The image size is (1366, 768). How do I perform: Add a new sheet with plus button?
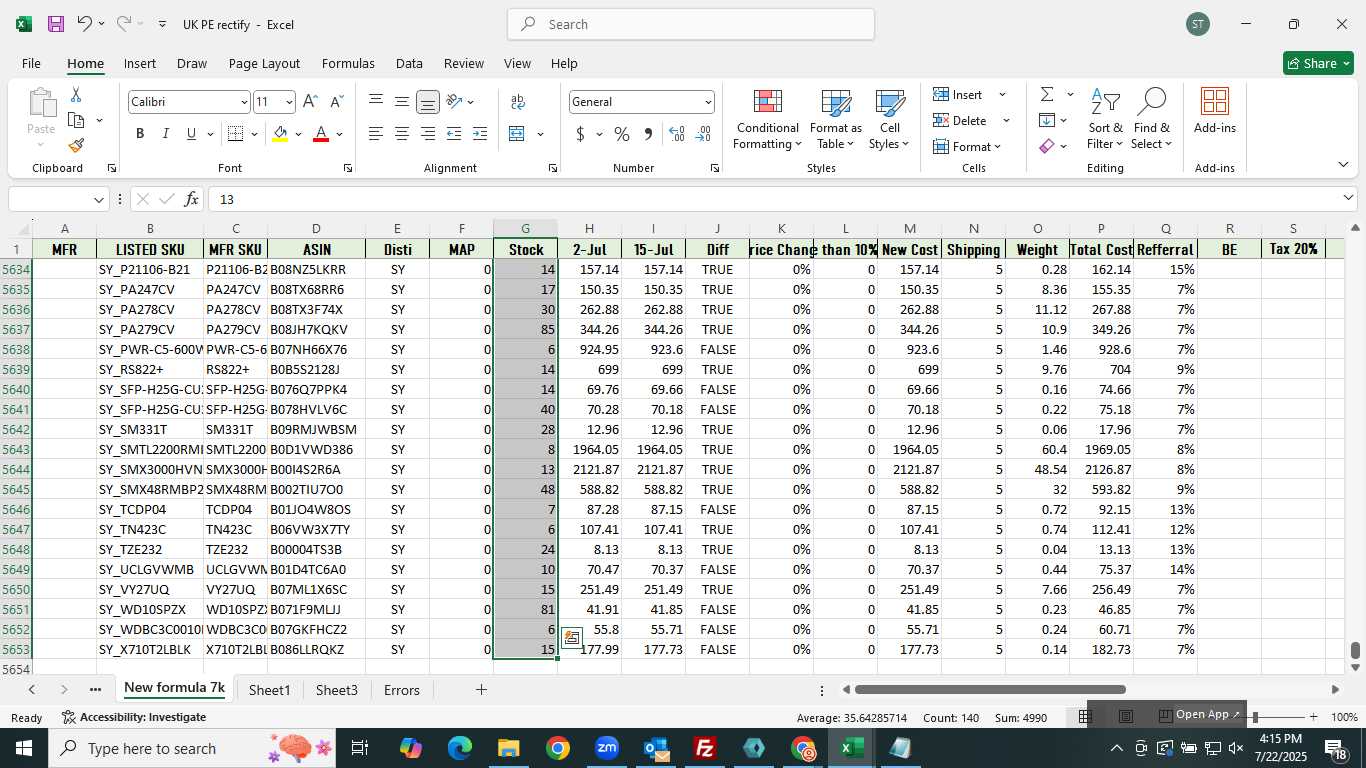coord(481,690)
